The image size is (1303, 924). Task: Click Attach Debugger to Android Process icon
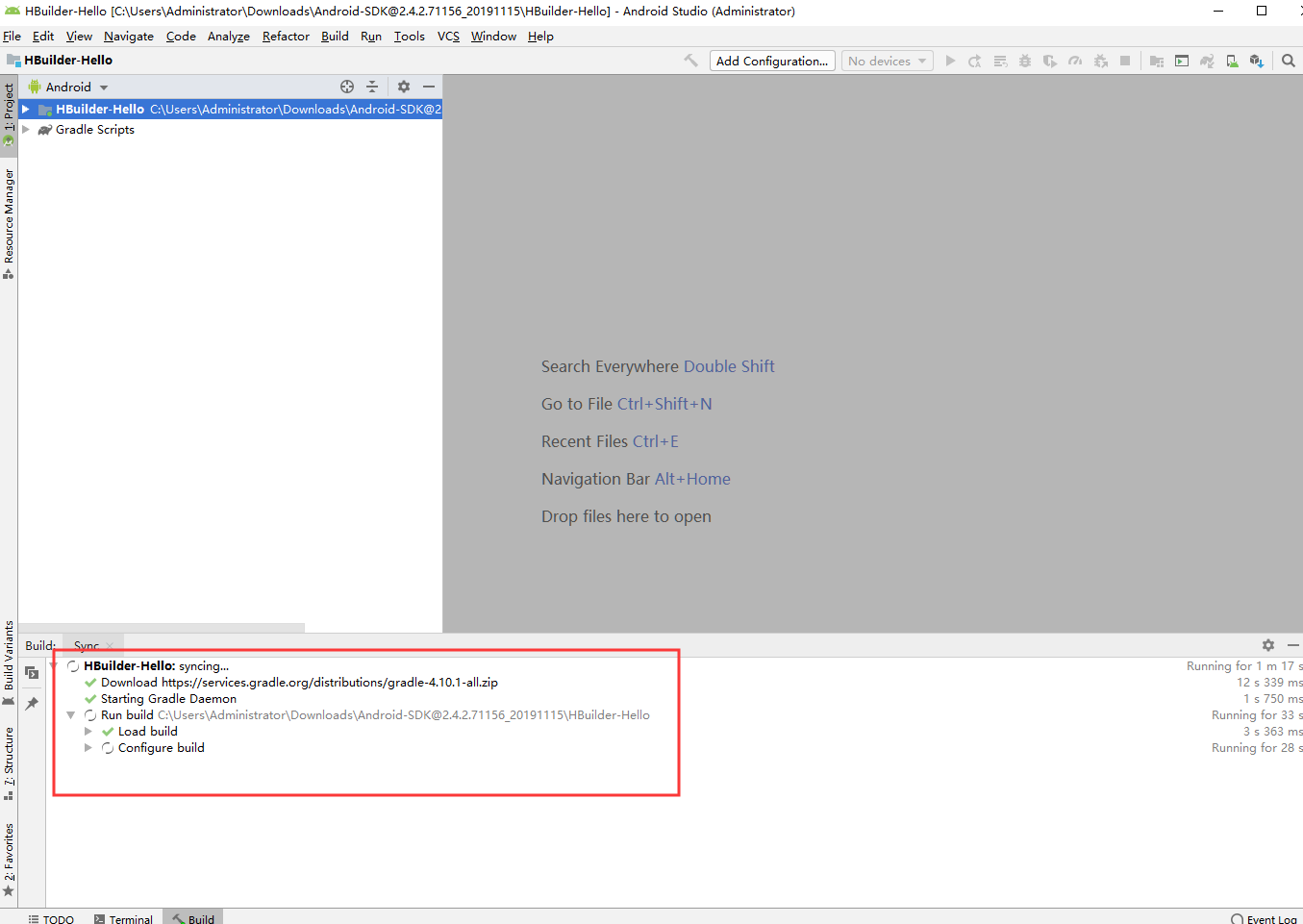click(x=1101, y=61)
